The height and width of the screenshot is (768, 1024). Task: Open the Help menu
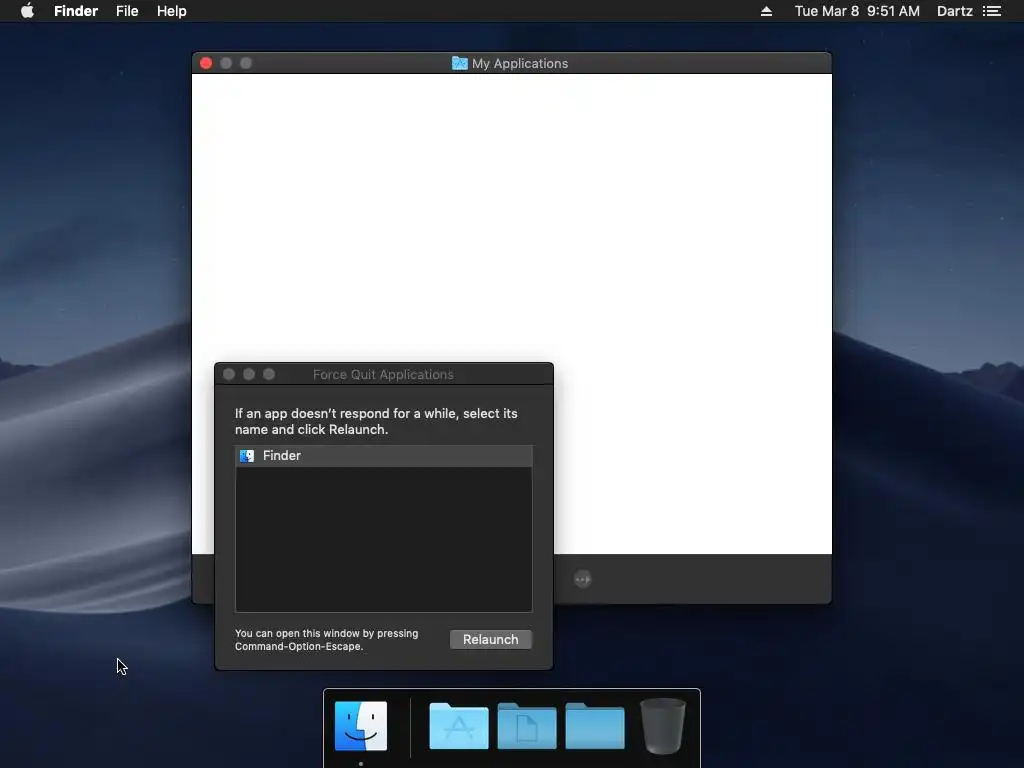(172, 11)
